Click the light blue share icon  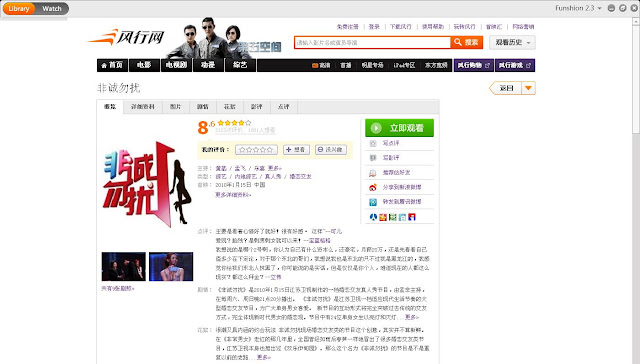pos(402,217)
